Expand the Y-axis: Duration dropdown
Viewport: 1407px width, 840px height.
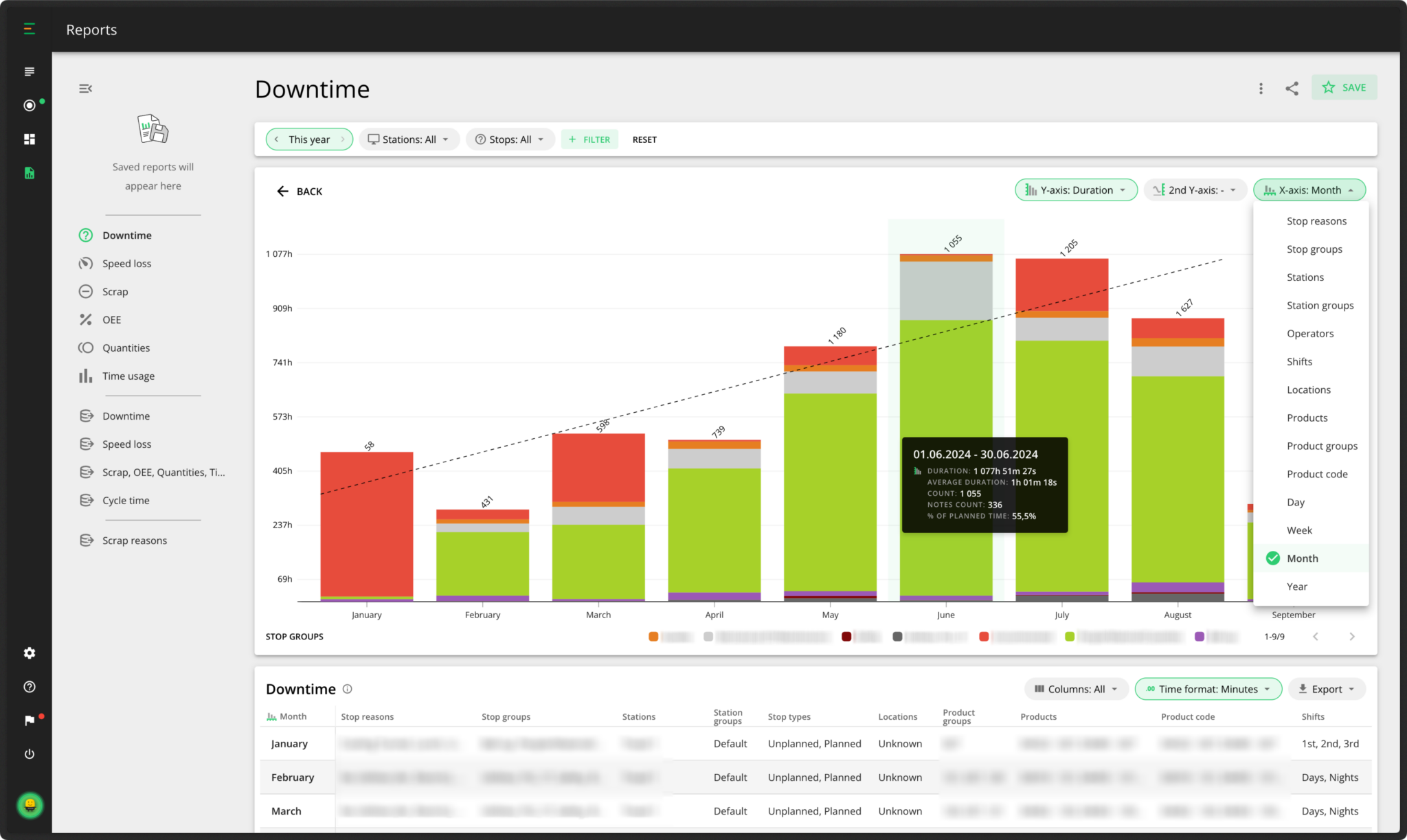tap(1075, 190)
